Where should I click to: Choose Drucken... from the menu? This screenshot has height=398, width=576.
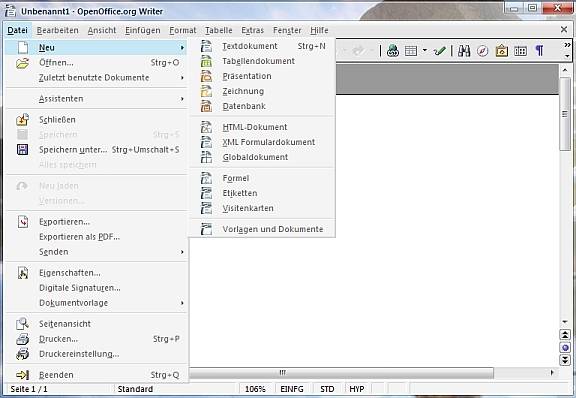click(96, 339)
